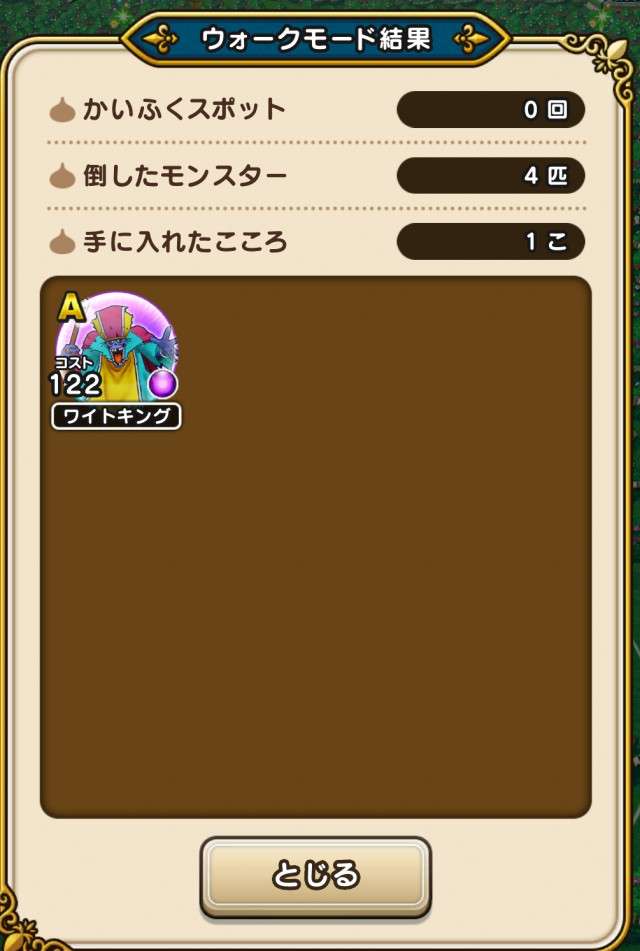Tap the 倒したモンスター row label
The width and height of the screenshot is (640, 951).
pos(185,176)
